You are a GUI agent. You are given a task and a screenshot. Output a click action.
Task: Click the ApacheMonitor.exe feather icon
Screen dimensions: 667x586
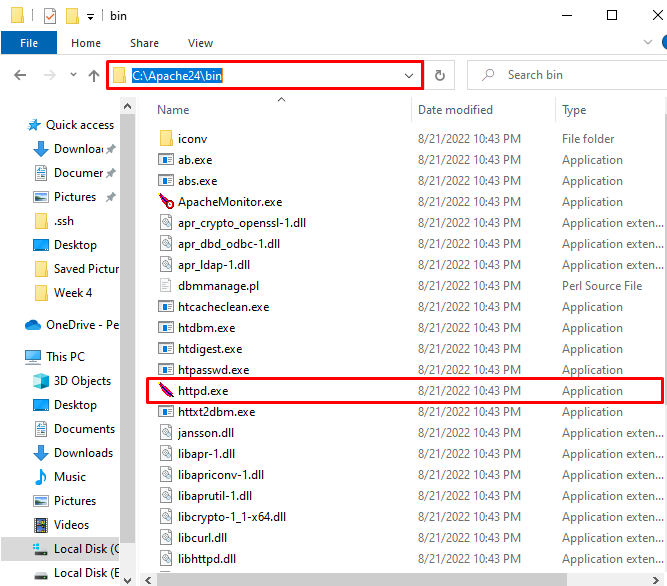point(166,202)
